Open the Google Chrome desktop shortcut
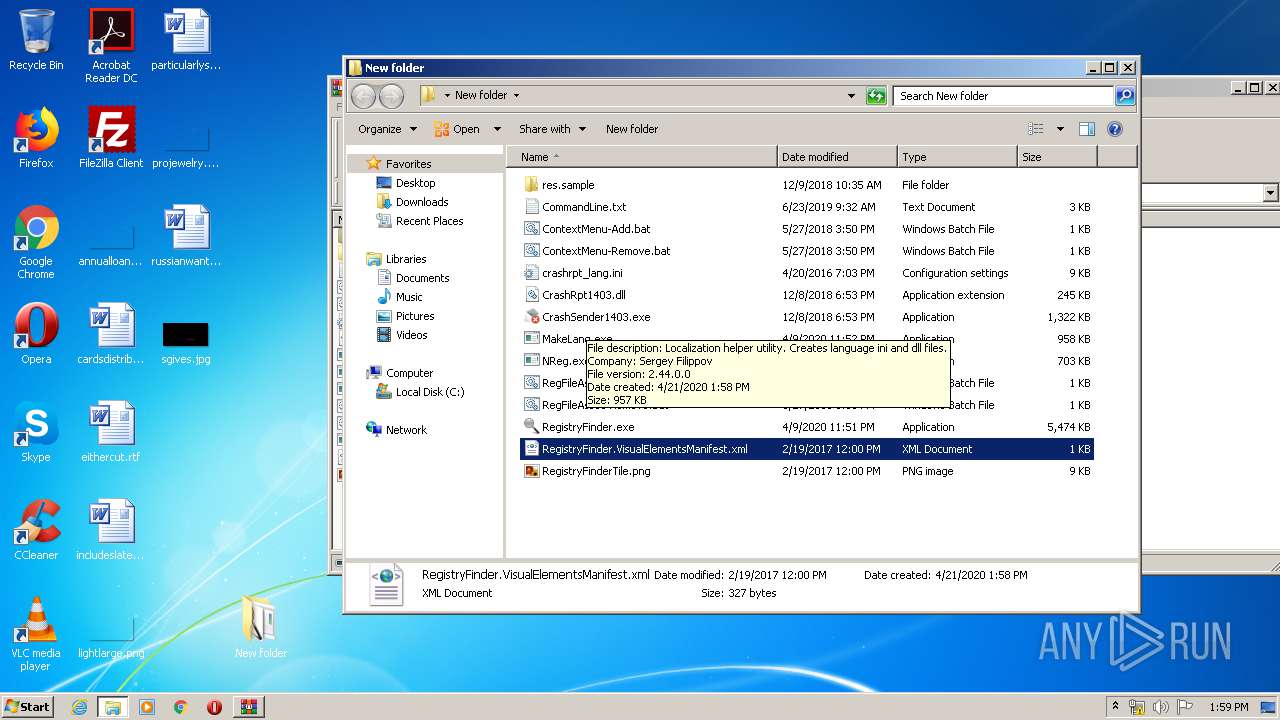Viewport: 1280px width, 720px height. (36, 242)
